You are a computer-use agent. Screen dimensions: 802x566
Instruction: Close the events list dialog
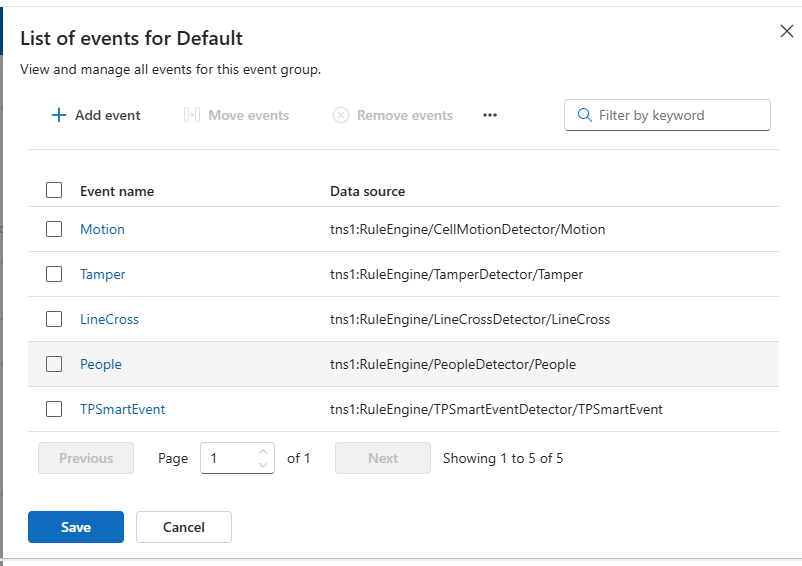(x=786, y=31)
